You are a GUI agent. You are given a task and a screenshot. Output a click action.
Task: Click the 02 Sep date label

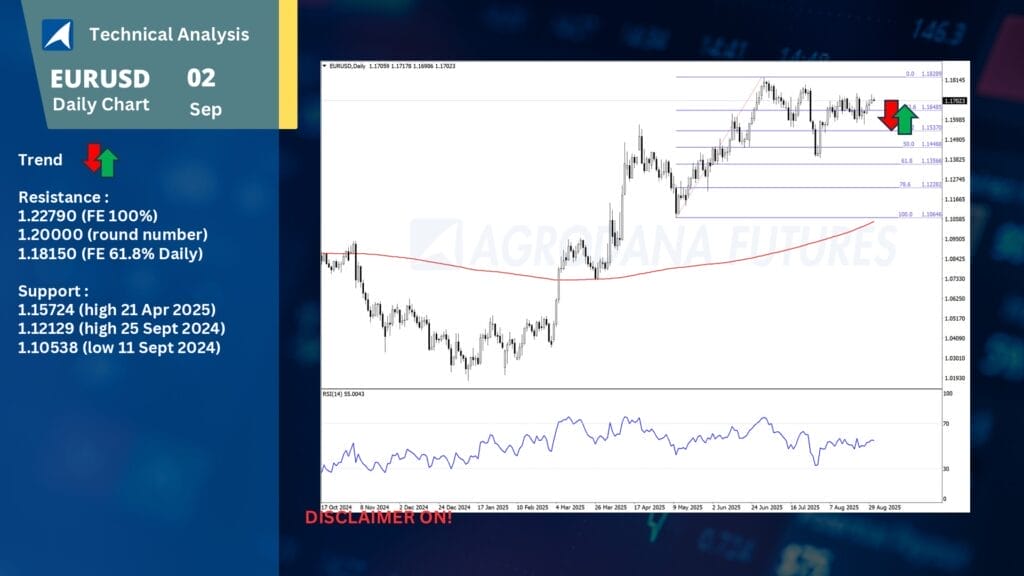pyautogui.click(x=203, y=91)
